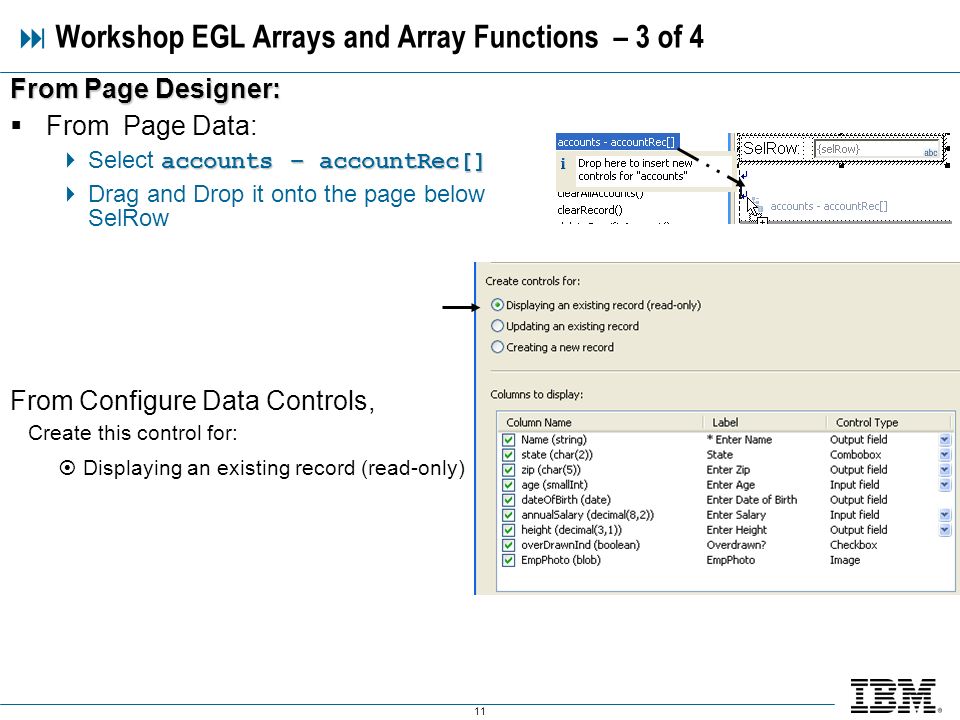
Task: Click the IBM logo
Action: pos(894,696)
